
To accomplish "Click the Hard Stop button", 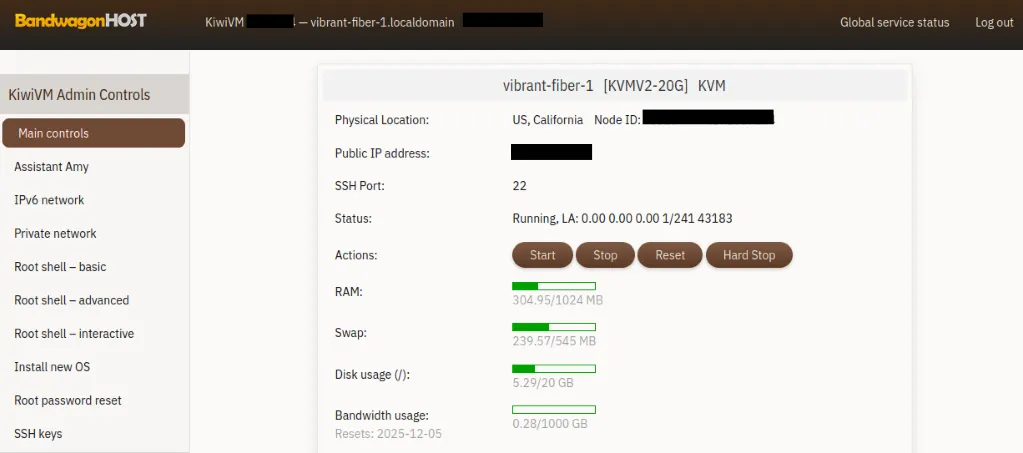I will (x=749, y=255).
